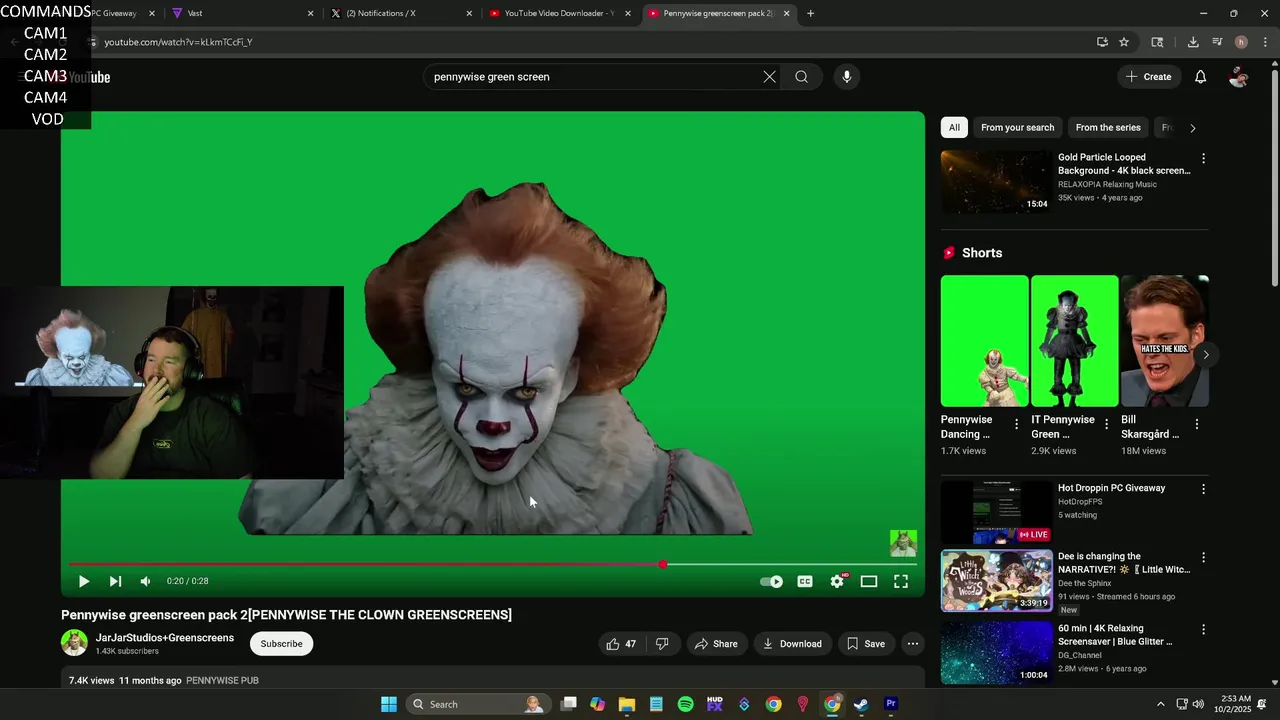Open Pennywise Dancing short
Viewport: 1280px width, 720px height.
point(984,341)
